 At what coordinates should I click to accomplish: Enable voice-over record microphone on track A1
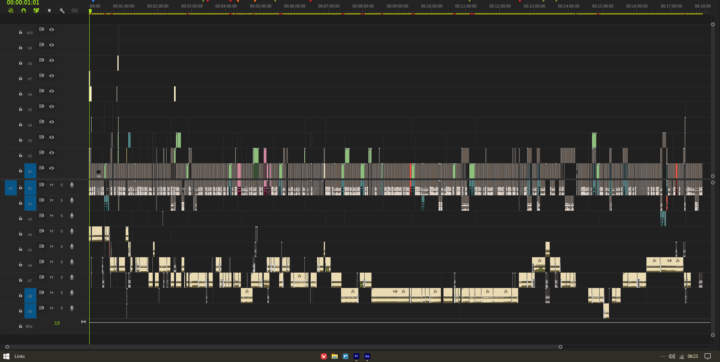pyautogui.click(x=72, y=185)
